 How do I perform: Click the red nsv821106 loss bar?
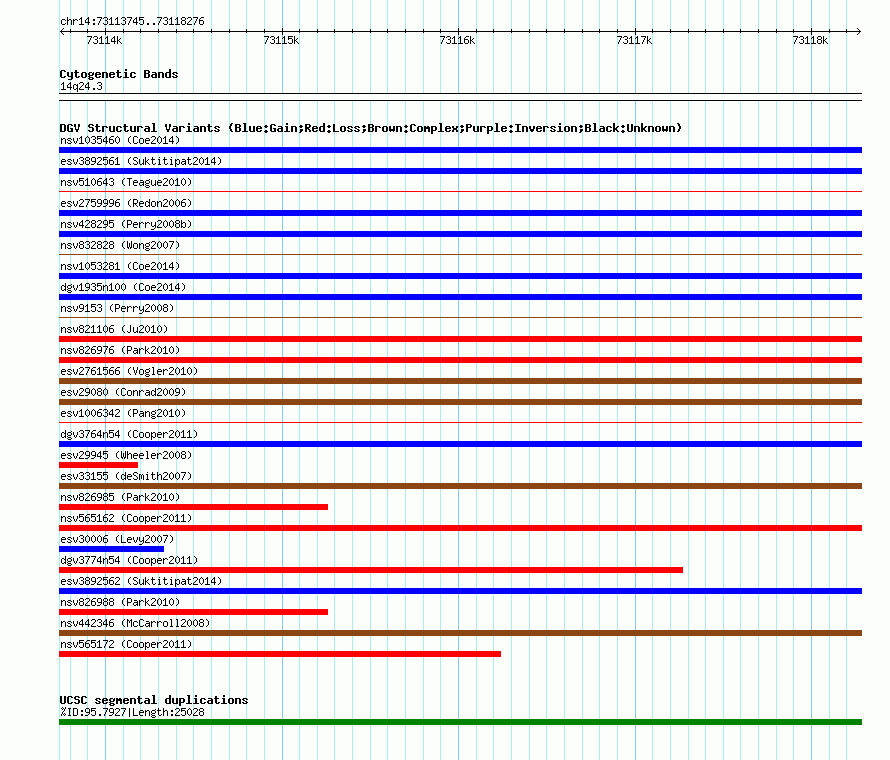[x=460, y=339]
